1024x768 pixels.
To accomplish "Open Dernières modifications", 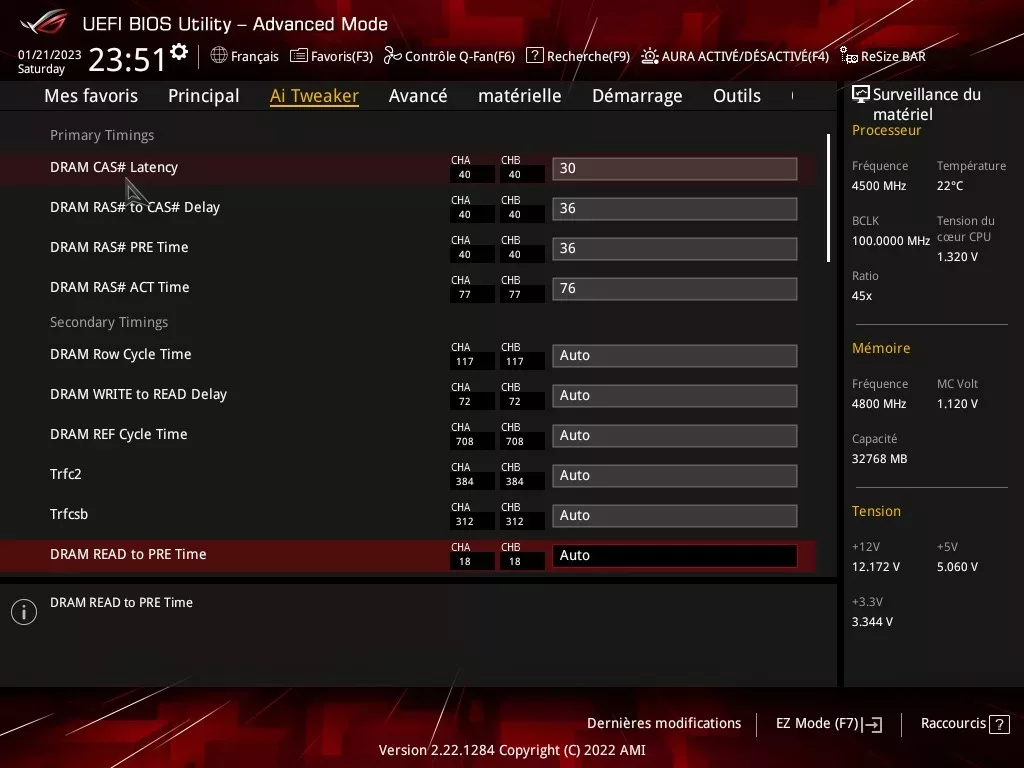I will pyautogui.click(x=664, y=723).
